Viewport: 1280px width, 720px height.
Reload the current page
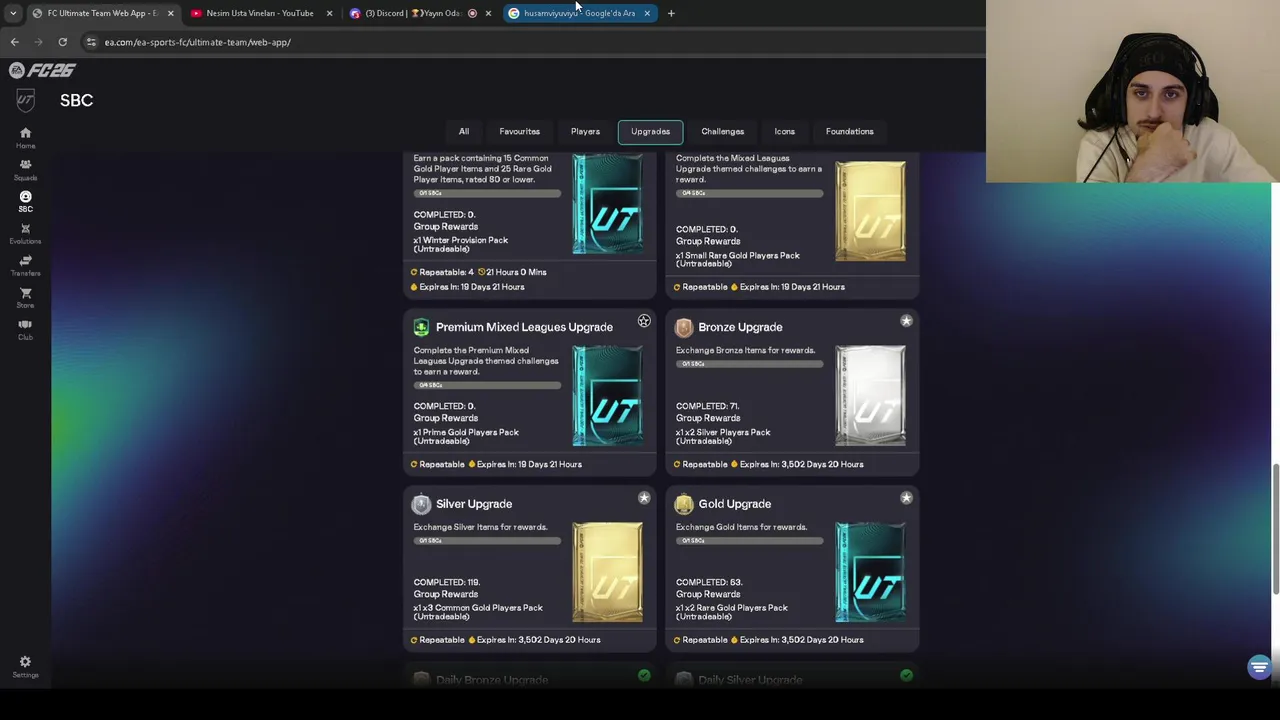click(62, 42)
